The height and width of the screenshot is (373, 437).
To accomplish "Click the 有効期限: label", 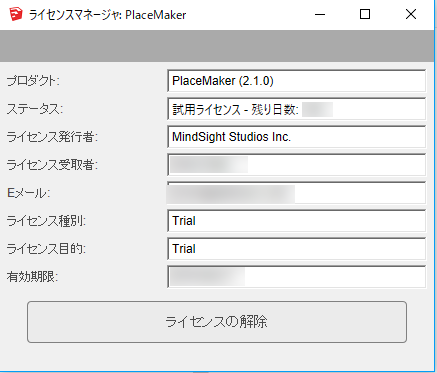I will point(32,277).
